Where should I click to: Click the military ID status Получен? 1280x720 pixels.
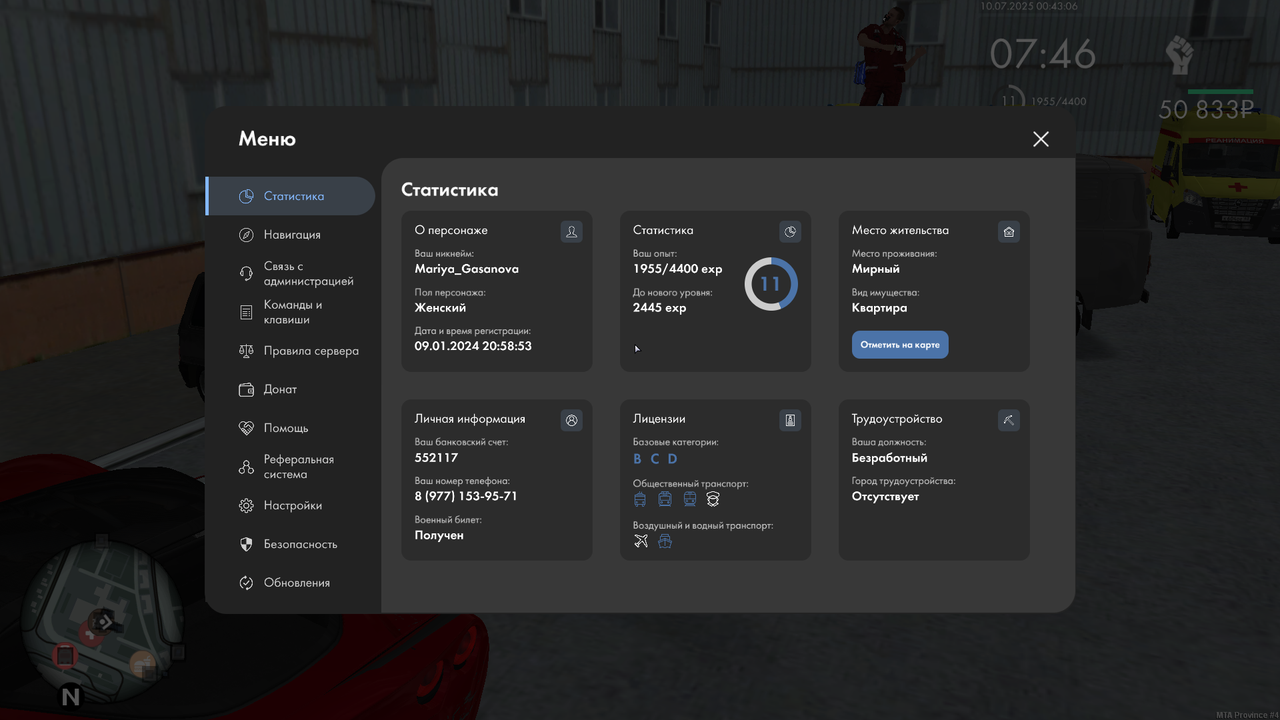[439, 535]
